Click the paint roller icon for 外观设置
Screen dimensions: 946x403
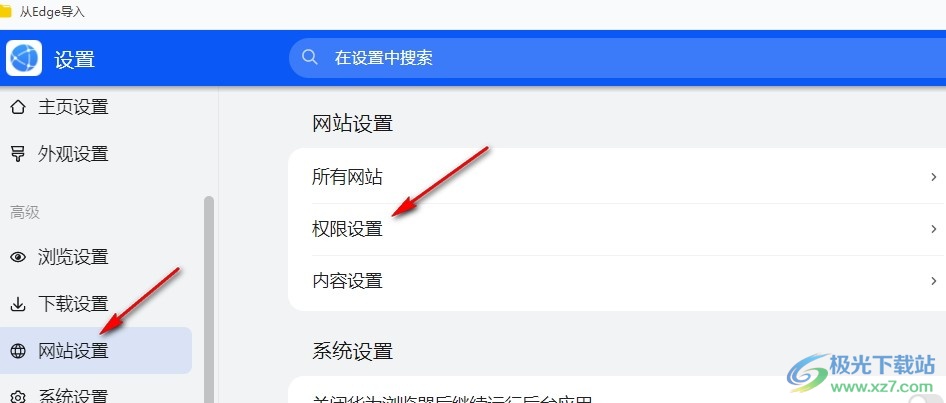tap(18, 154)
